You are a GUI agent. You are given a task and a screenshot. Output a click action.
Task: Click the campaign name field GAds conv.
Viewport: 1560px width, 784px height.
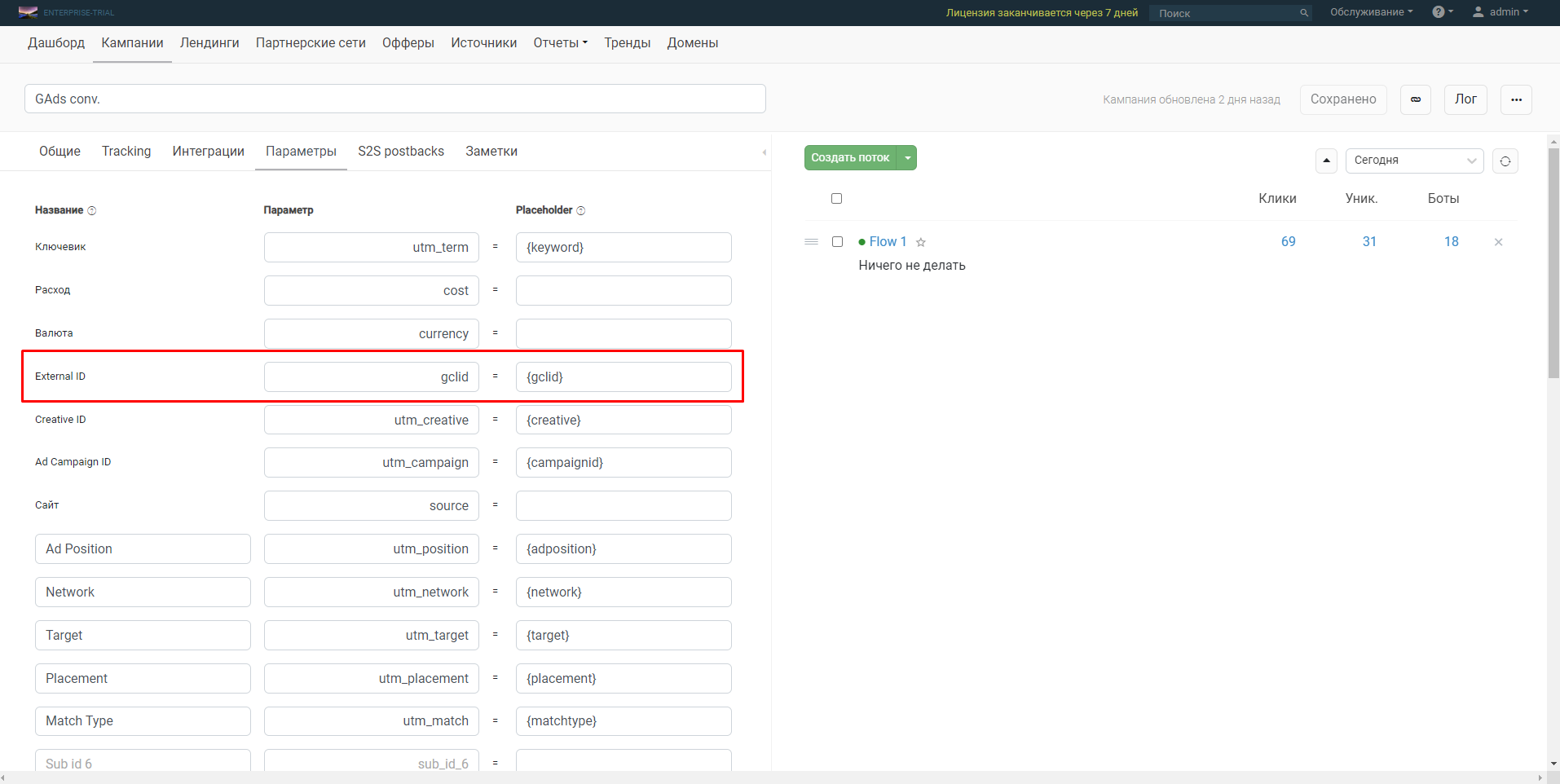395,99
